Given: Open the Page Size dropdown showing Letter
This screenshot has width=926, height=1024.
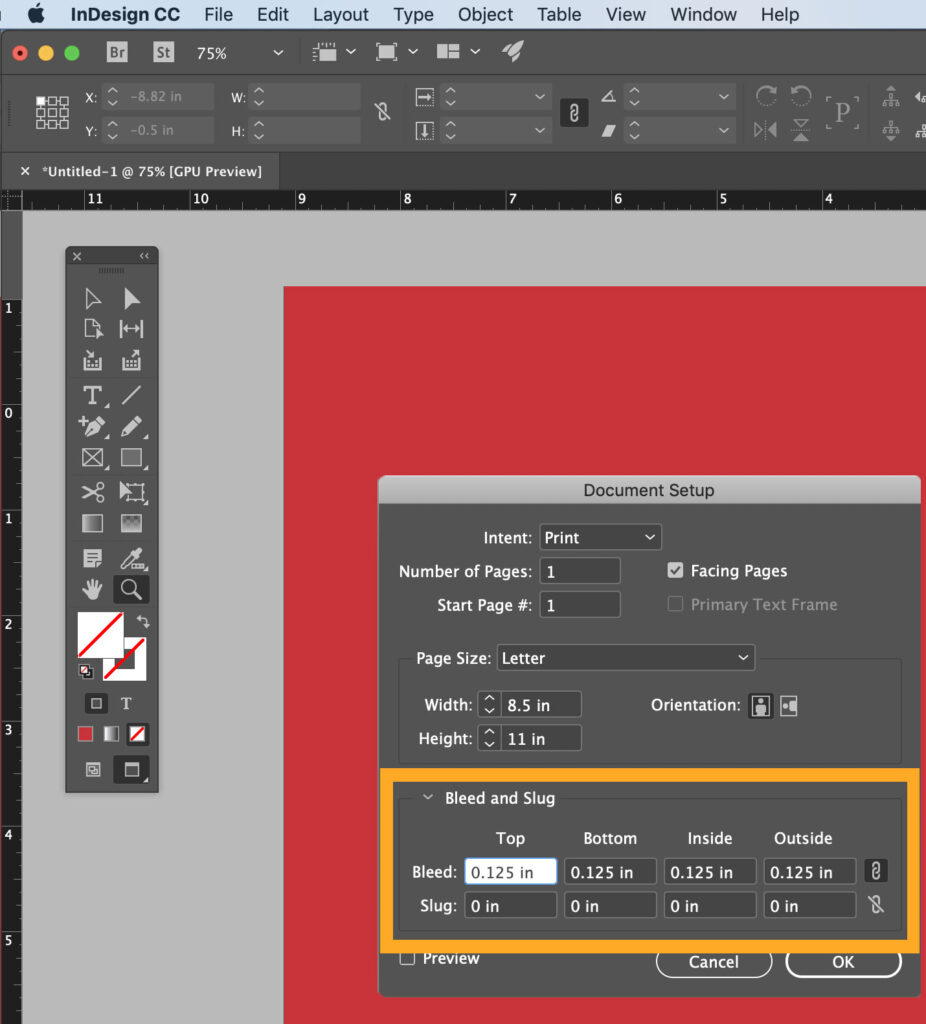Looking at the screenshot, I should point(625,657).
